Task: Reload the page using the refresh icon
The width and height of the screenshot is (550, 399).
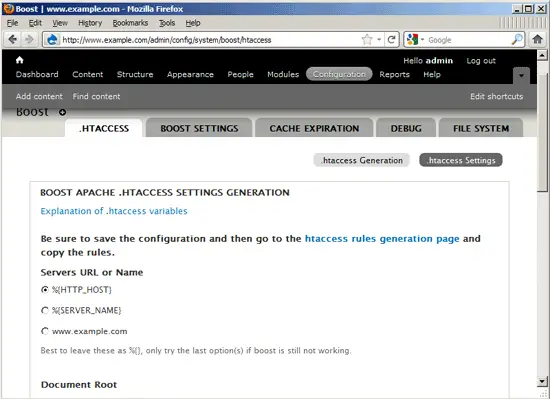Action: tap(391, 39)
